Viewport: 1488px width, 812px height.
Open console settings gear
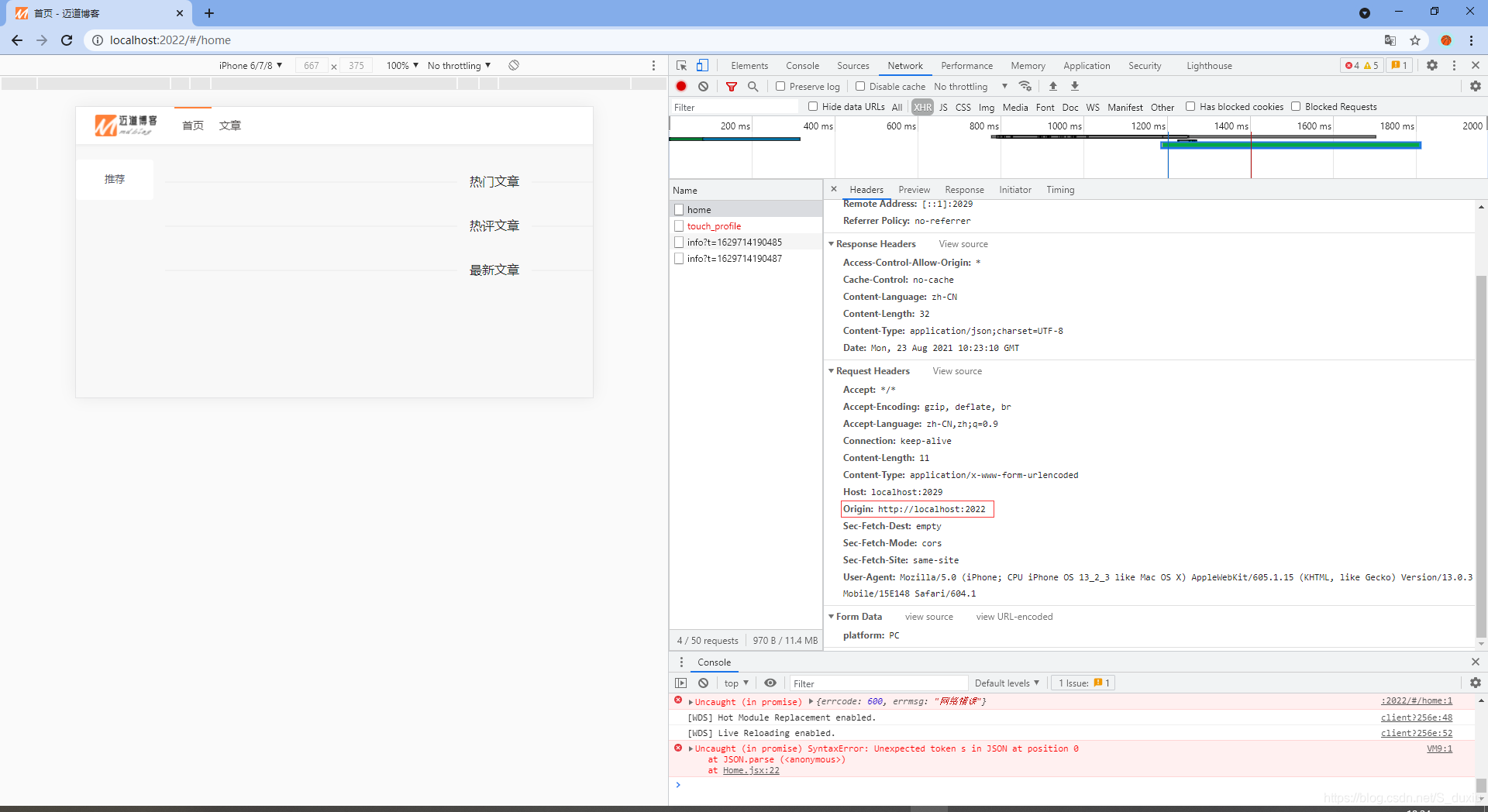[1476, 683]
